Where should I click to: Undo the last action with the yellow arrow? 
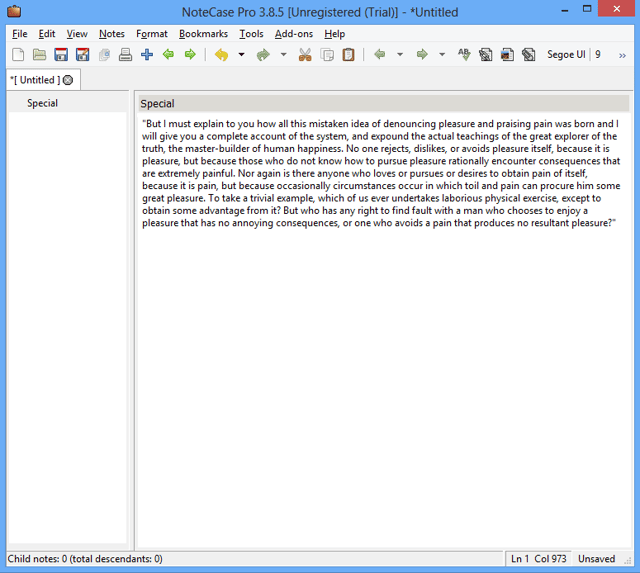[x=222, y=54]
